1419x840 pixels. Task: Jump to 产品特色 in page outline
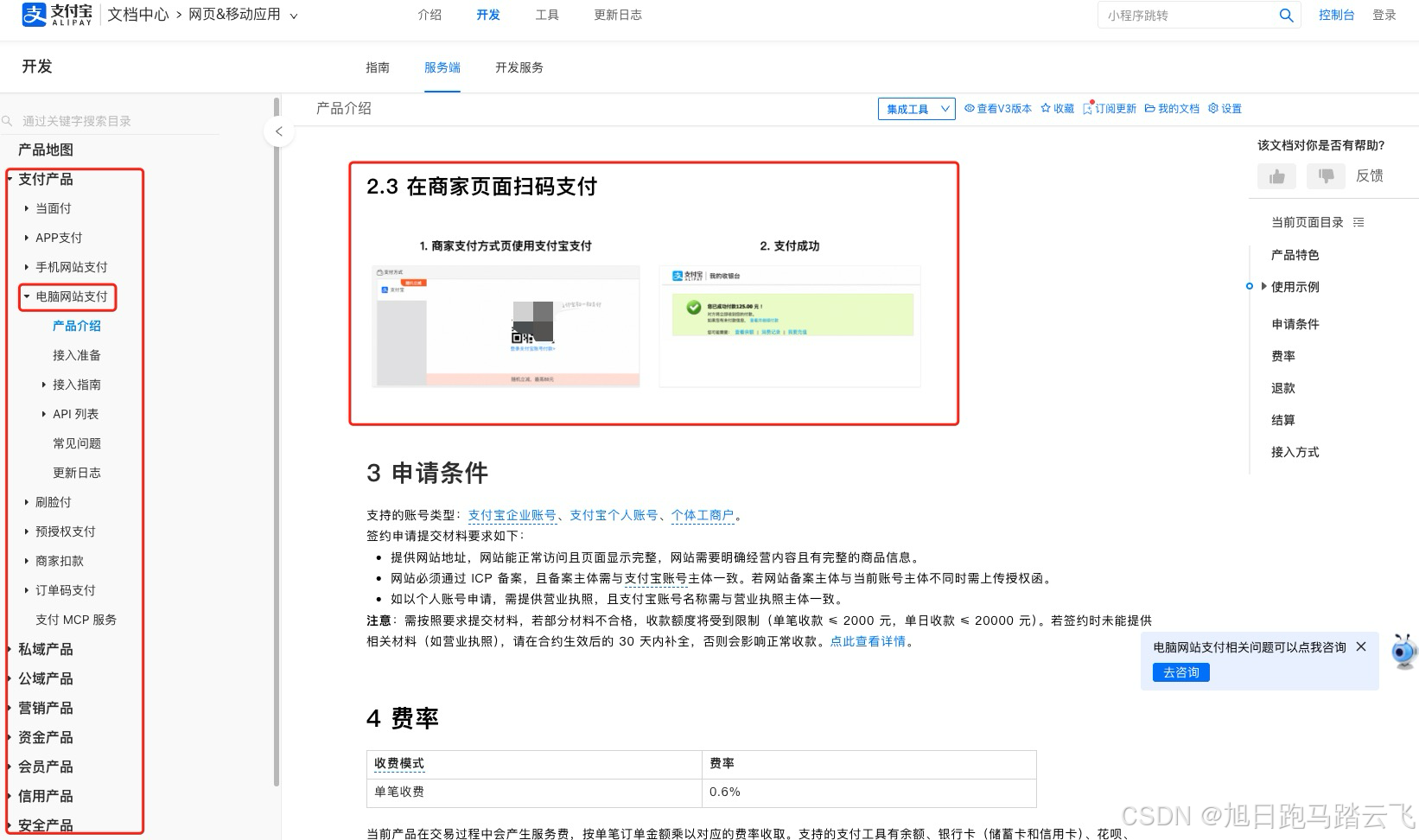point(1295,255)
